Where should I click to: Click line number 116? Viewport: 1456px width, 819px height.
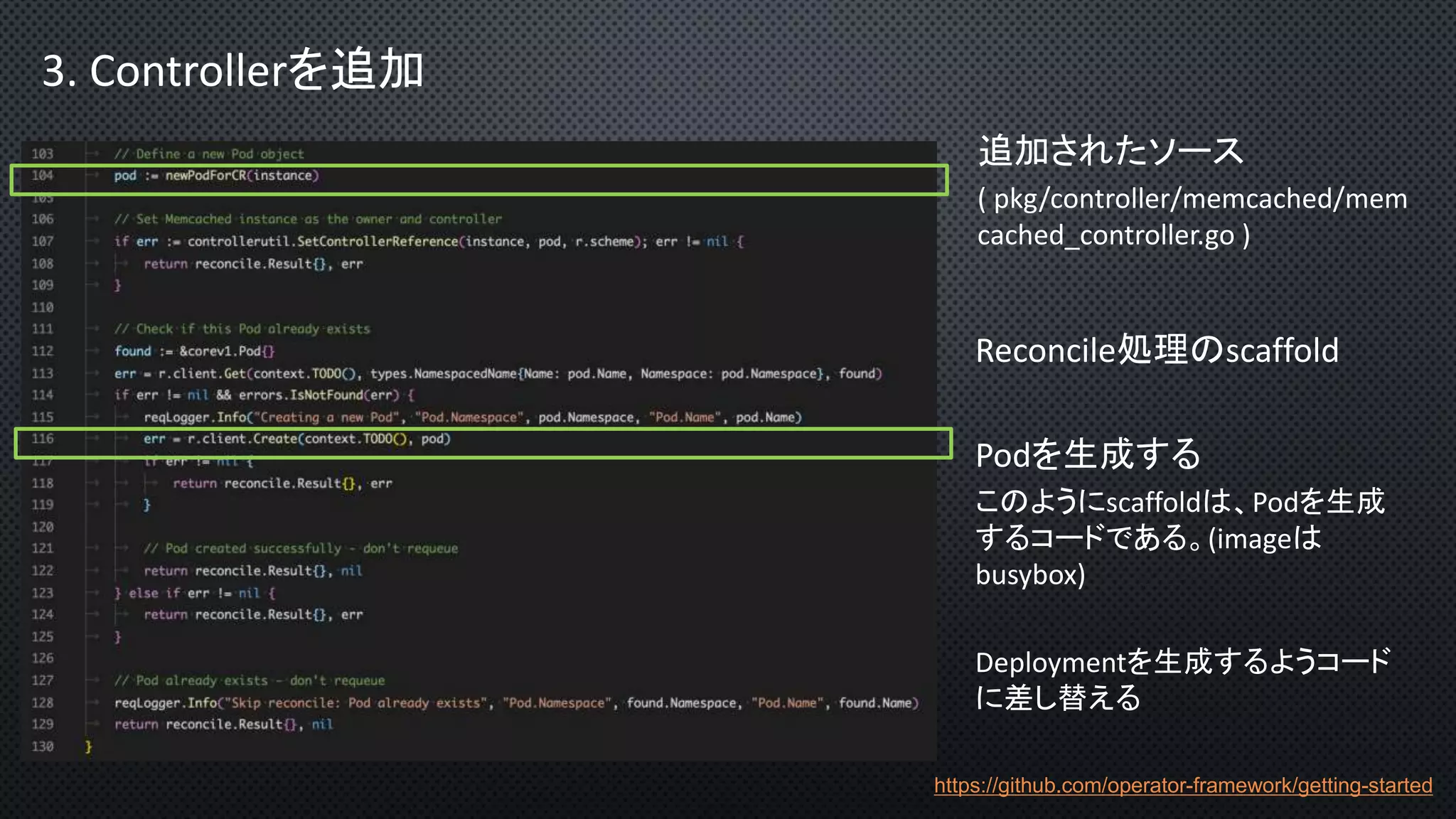coord(43,439)
